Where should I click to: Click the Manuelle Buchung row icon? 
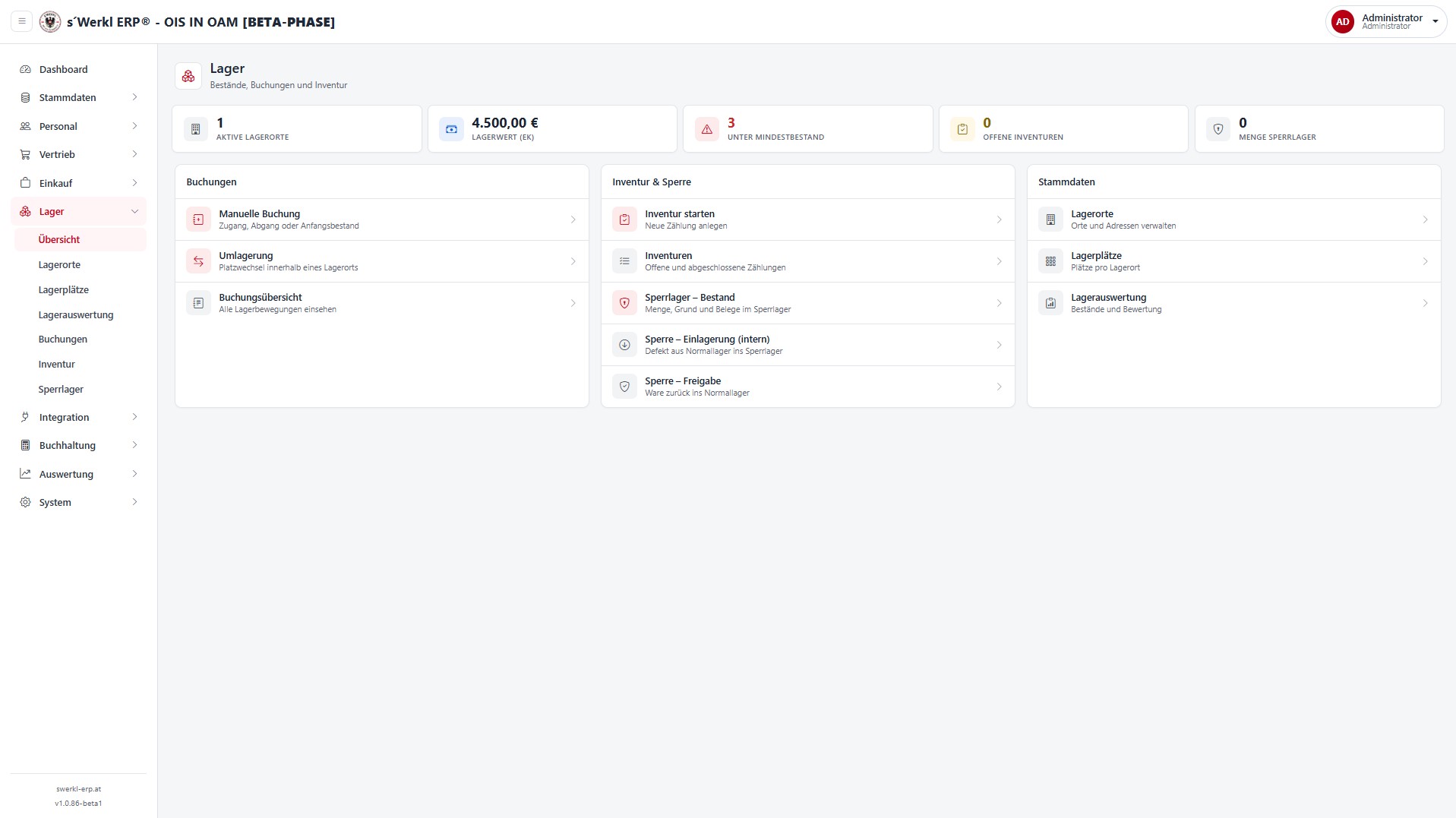198,220
